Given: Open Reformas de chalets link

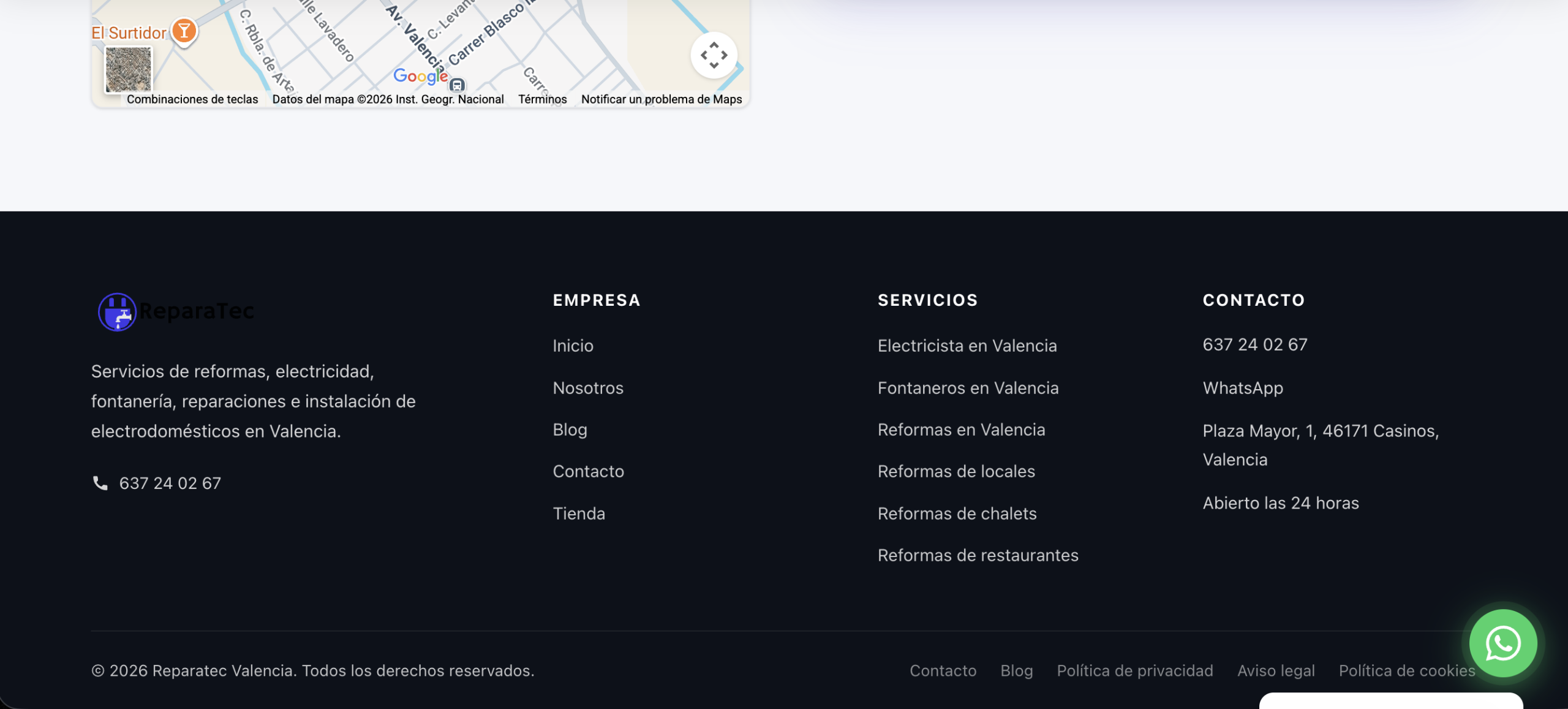Looking at the screenshot, I should click(x=957, y=514).
